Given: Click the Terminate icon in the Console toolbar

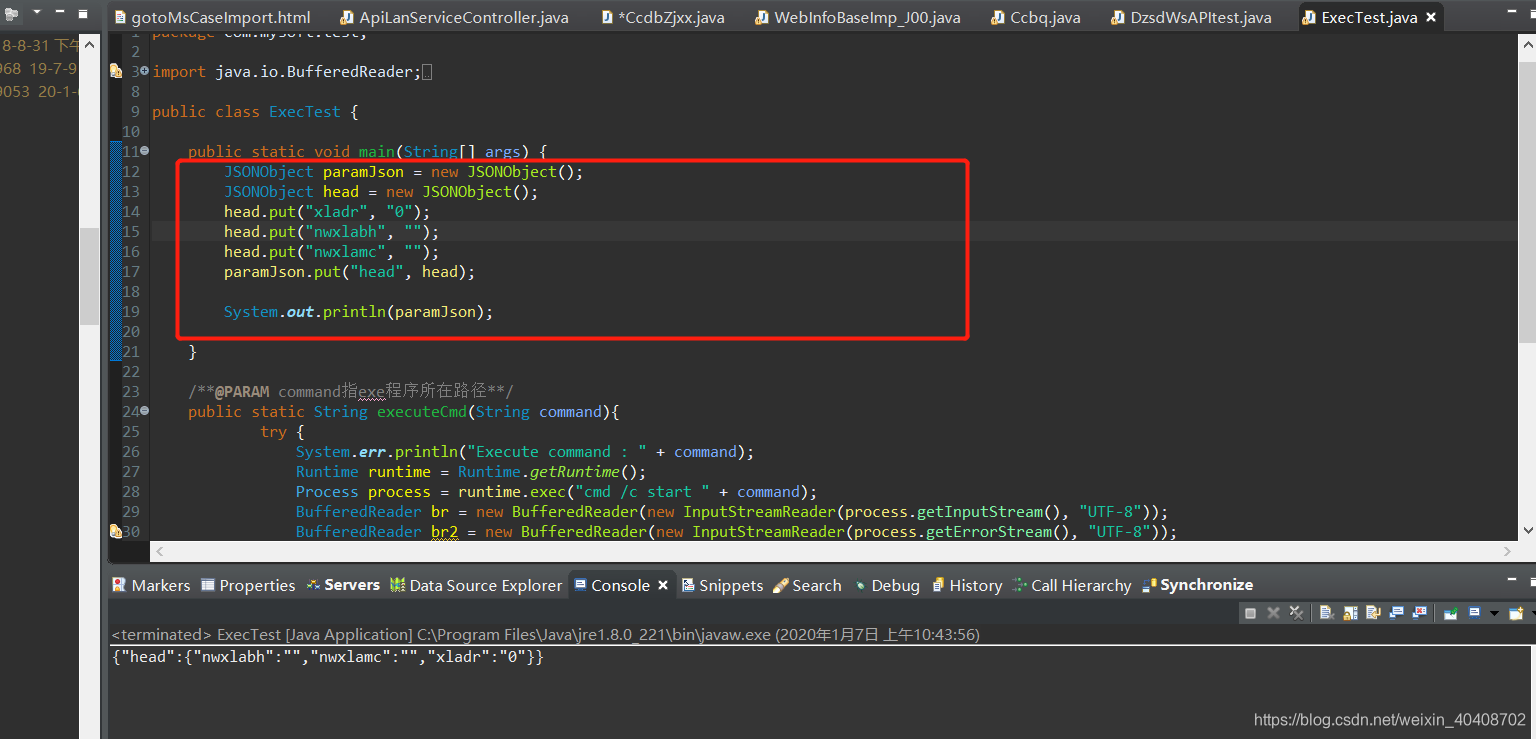Looking at the screenshot, I should tap(1251, 613).
